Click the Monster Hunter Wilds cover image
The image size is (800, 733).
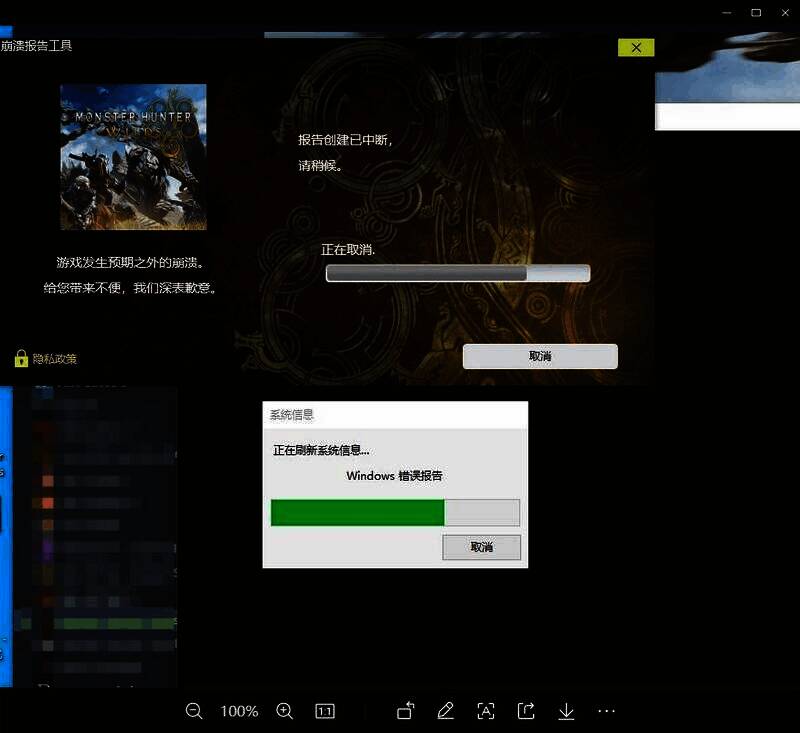[x=133, y=157]
